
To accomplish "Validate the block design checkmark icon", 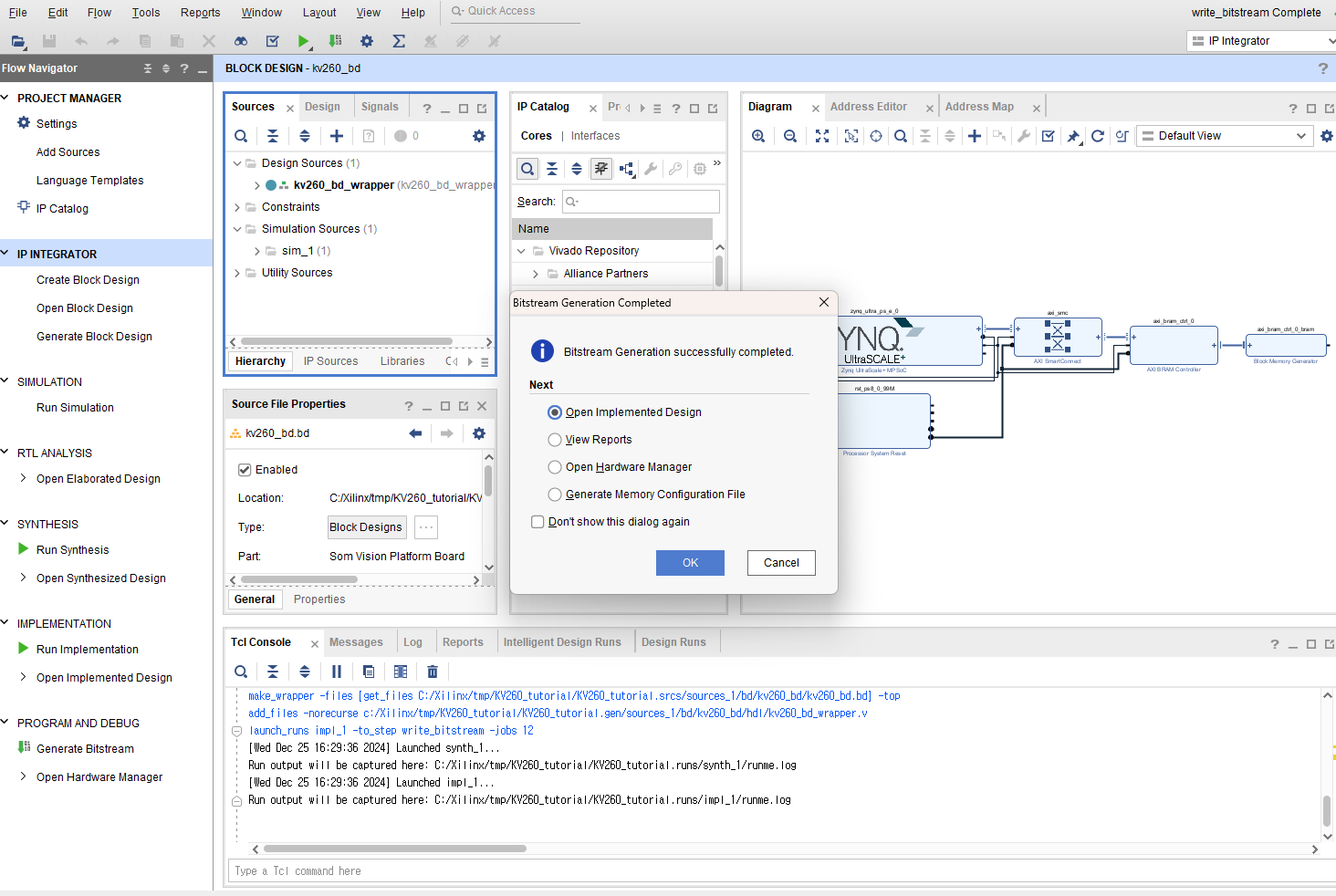I will tap(1049, 136).
